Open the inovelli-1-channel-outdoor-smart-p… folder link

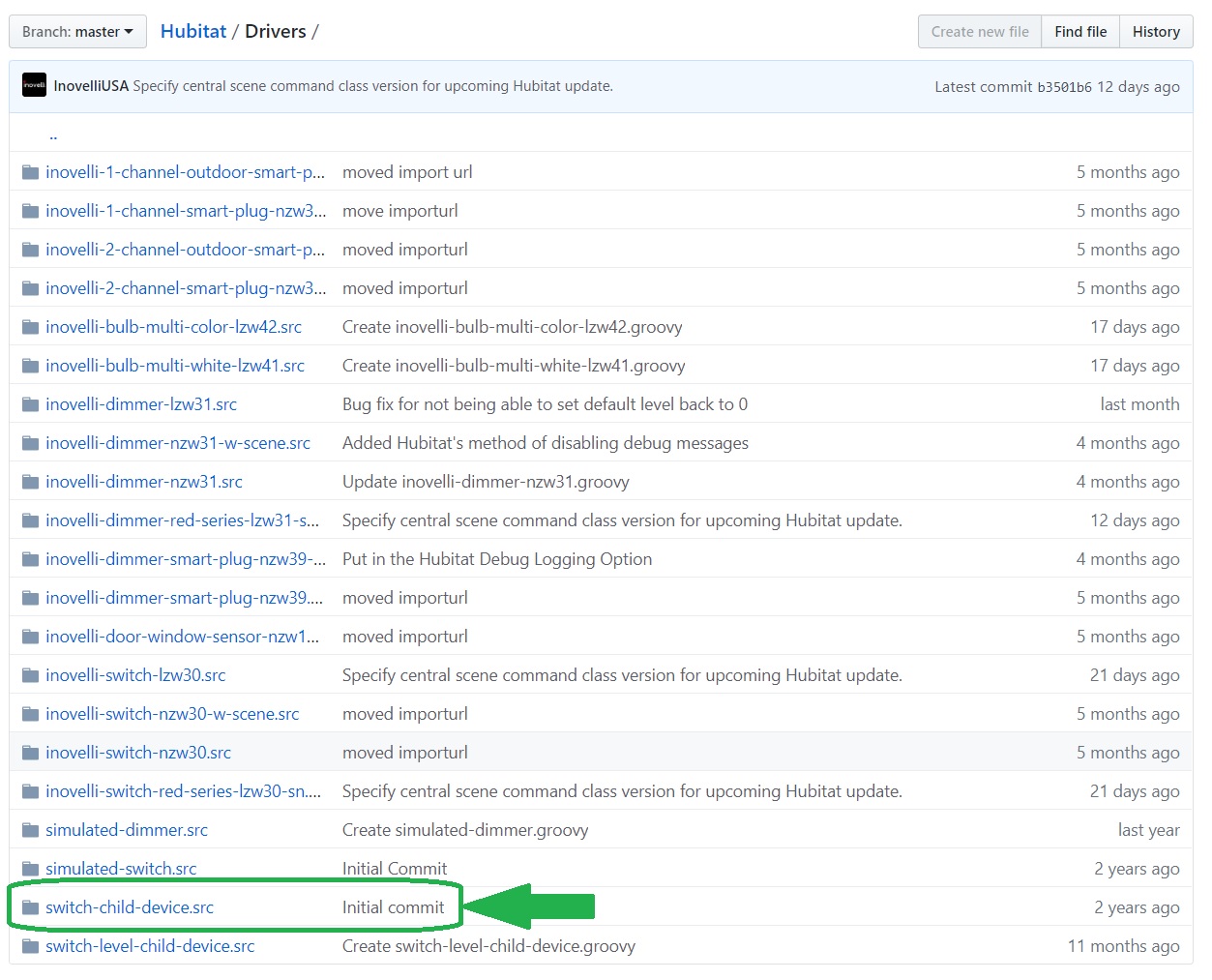[x=186, y=172]
